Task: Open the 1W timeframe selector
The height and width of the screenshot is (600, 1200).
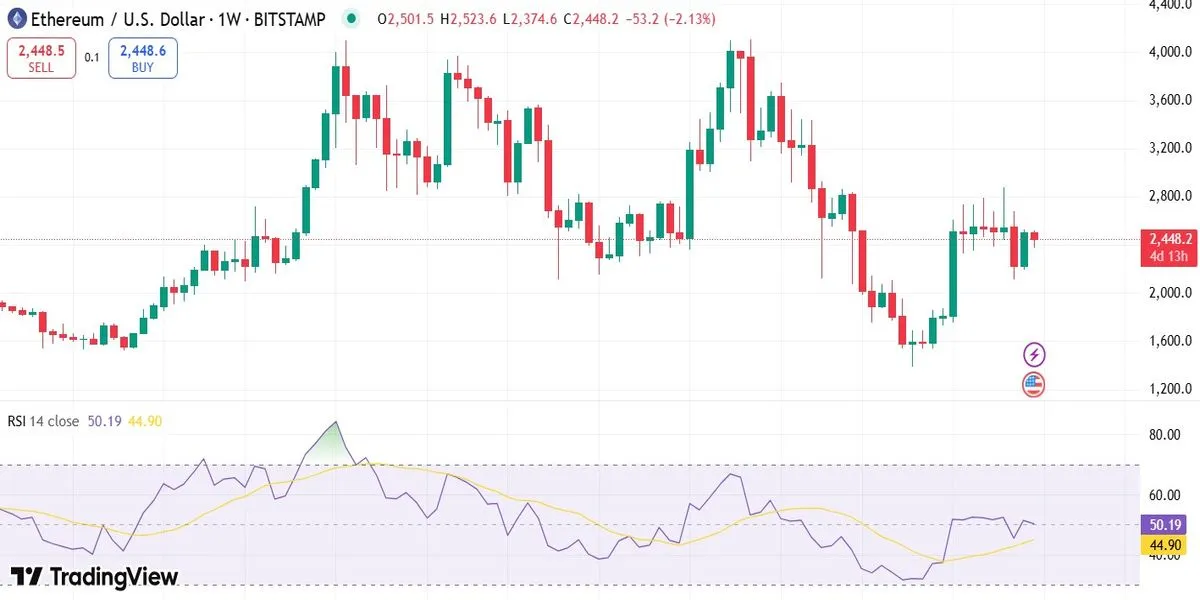Action: pos(230,18)
